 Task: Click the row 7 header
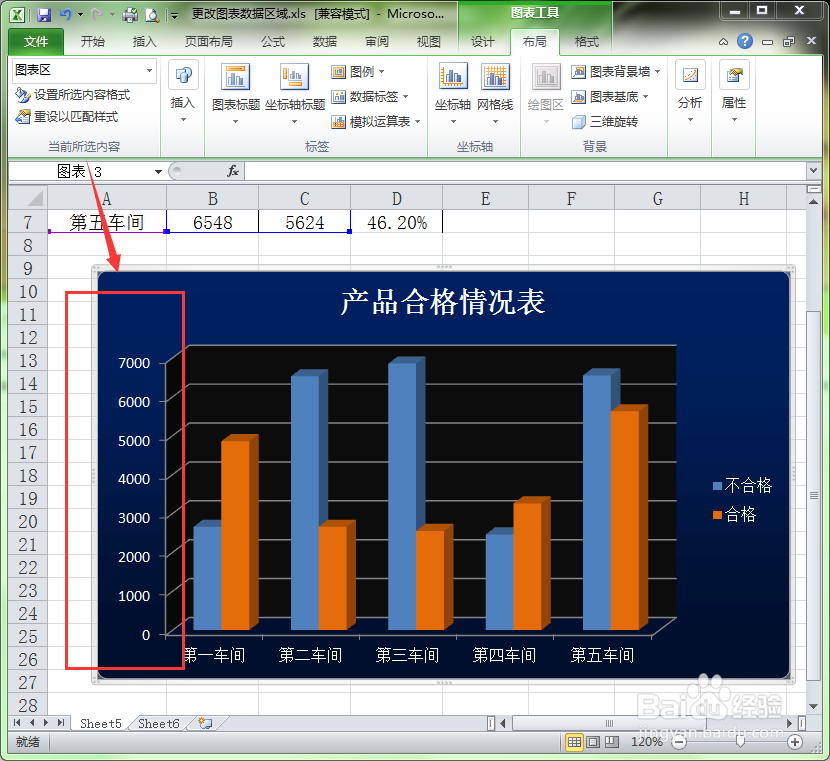(x=28, y=222)
